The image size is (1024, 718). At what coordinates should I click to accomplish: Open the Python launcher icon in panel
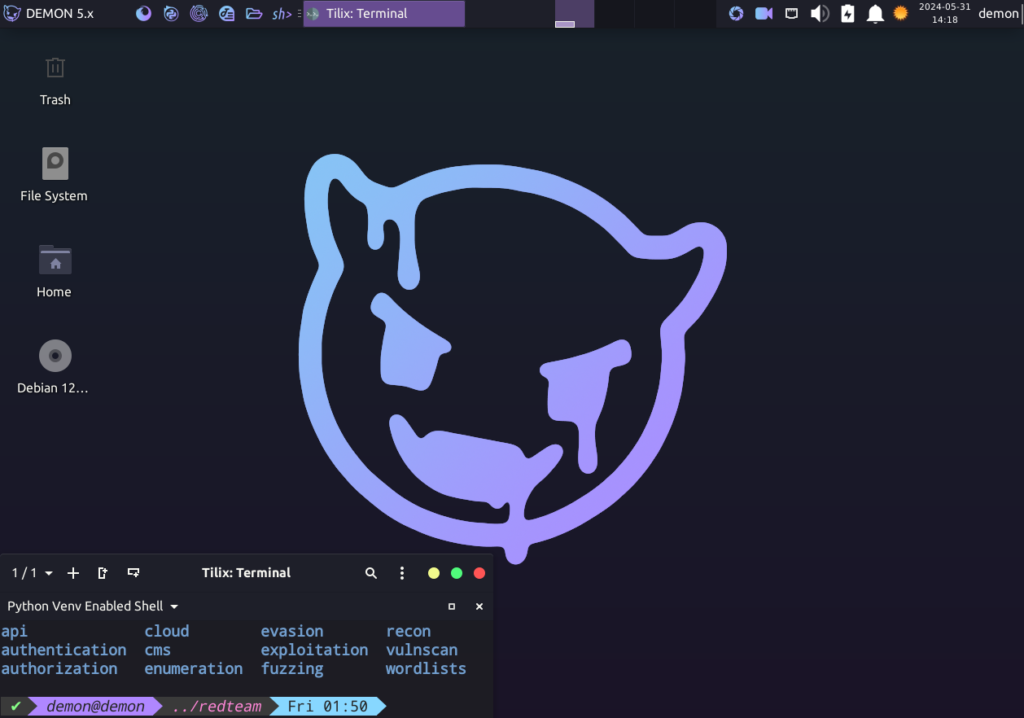(x=171, y=13)
